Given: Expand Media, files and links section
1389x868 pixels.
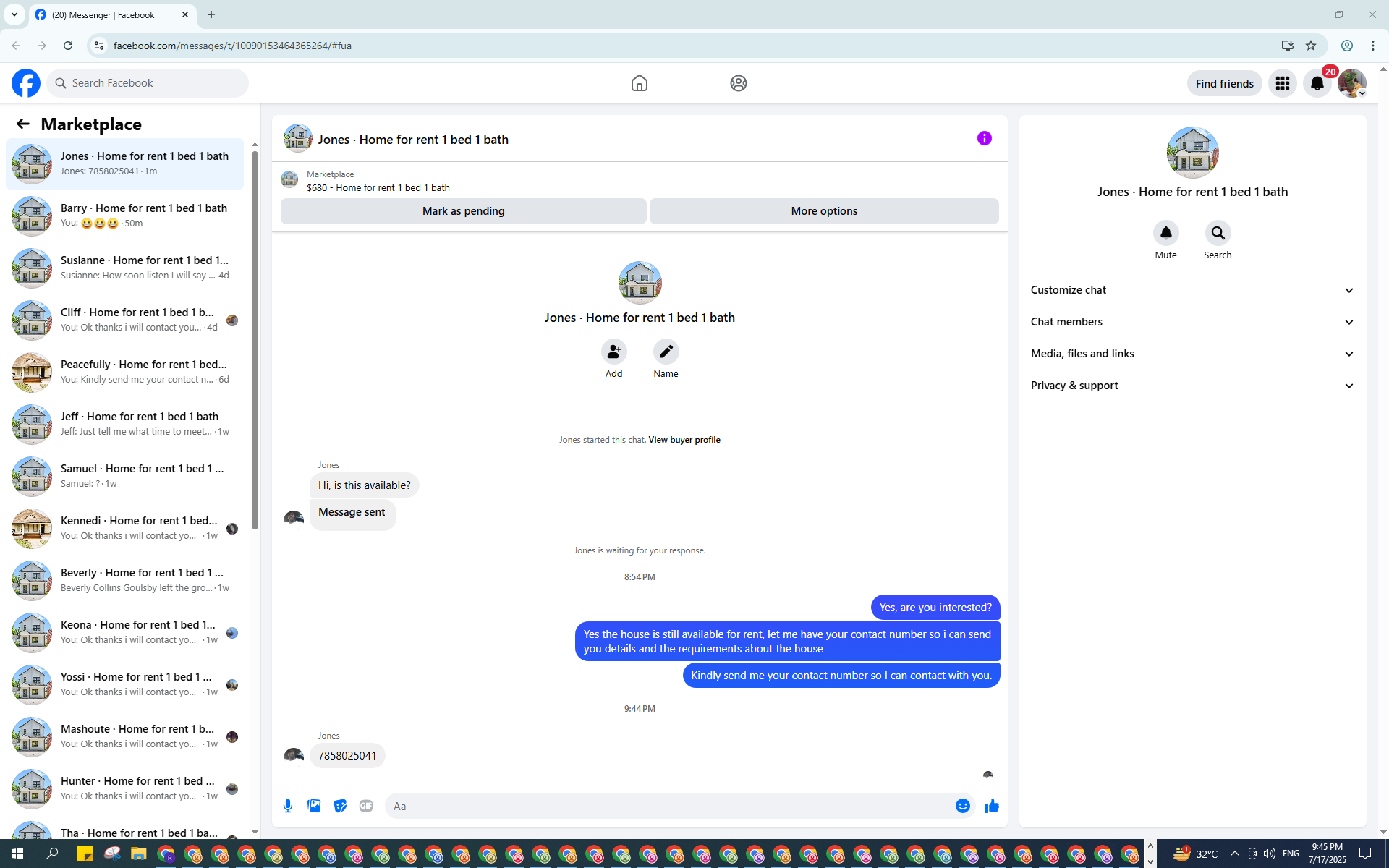Looking at the screenshot, I should (x=1193, y=354).
